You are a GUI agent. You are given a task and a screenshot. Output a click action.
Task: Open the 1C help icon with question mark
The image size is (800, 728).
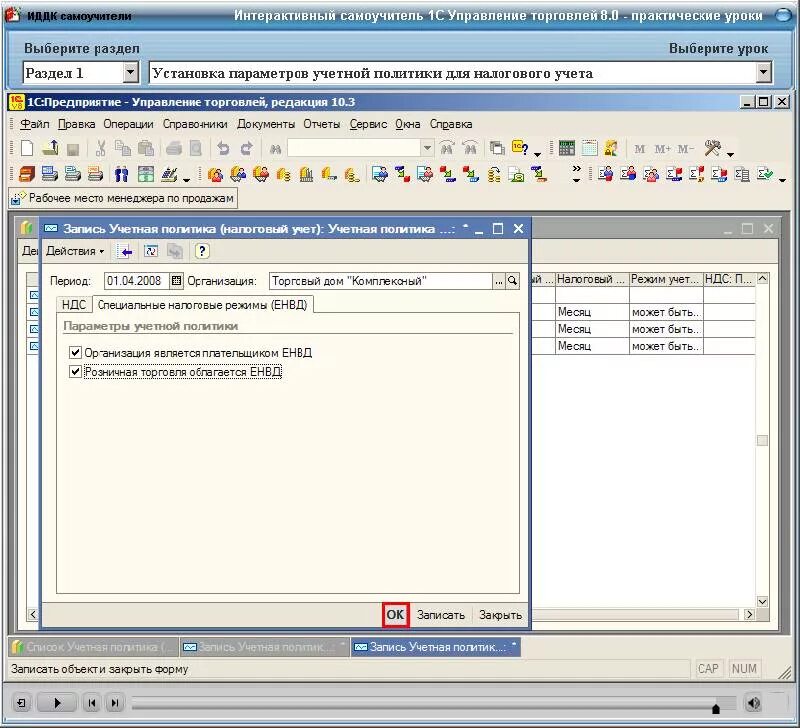tap(520, 148)
